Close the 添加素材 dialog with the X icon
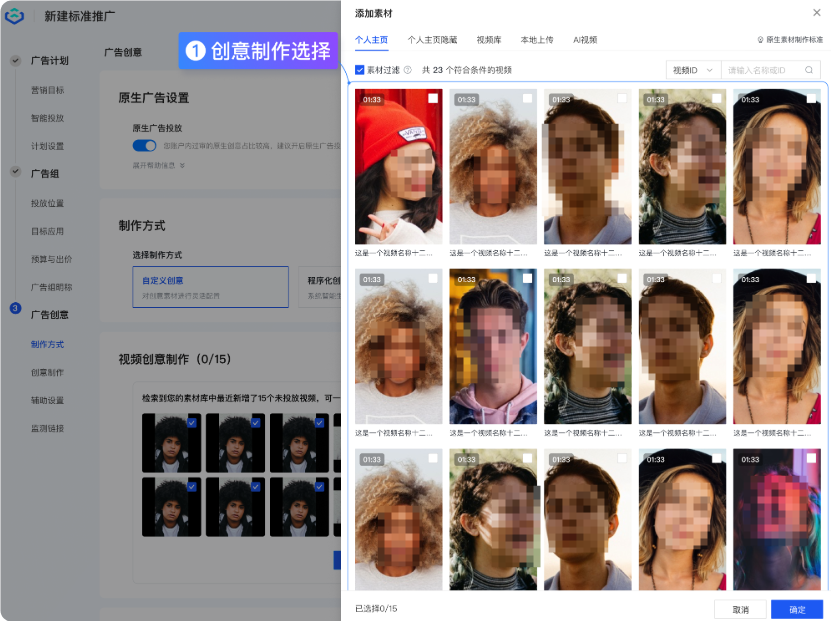This screenshot has height=621, width=831. (817, 13)
